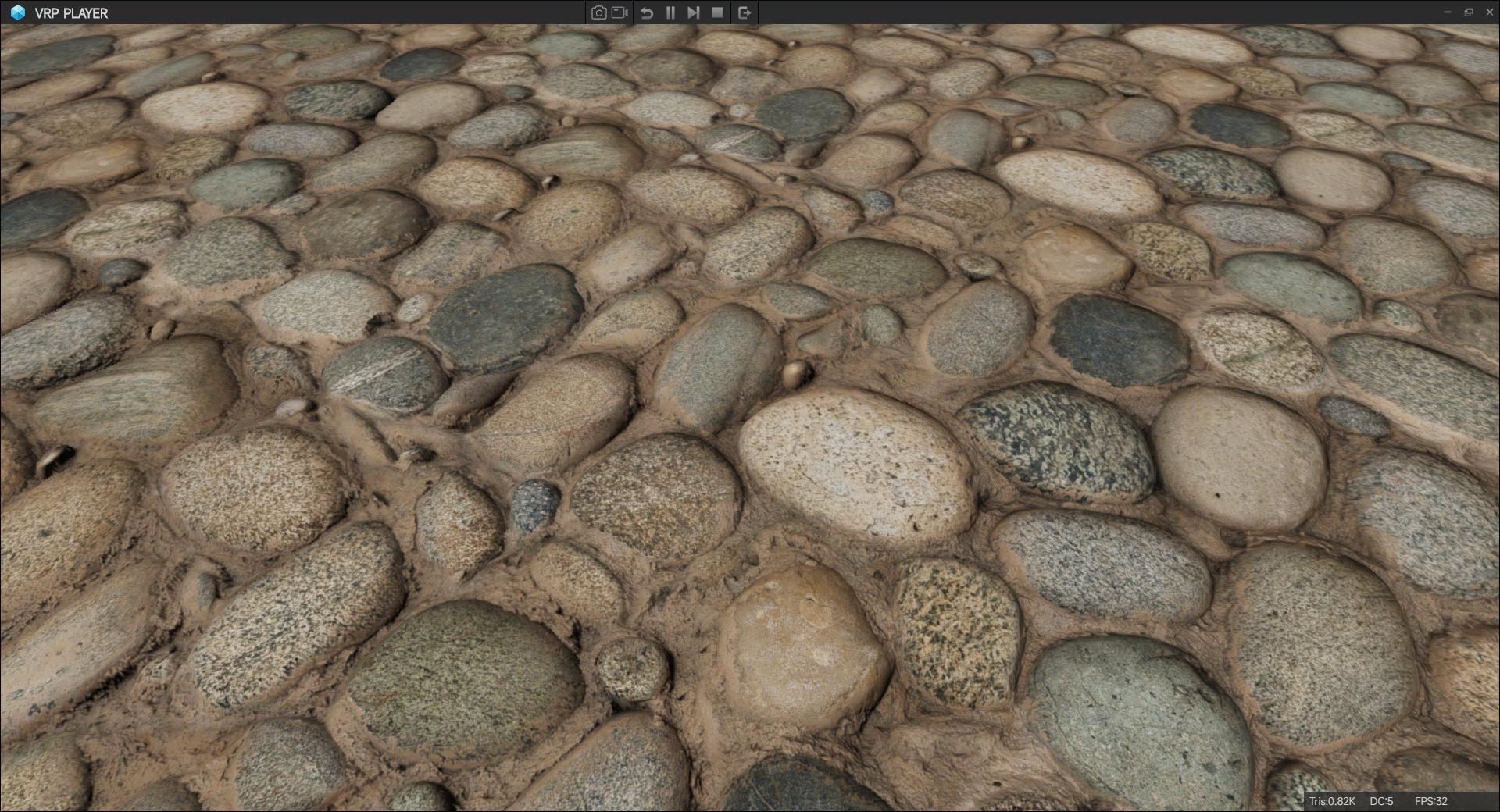Stop the scene playback
This screenshot has width=1500, height=812.
717,12
